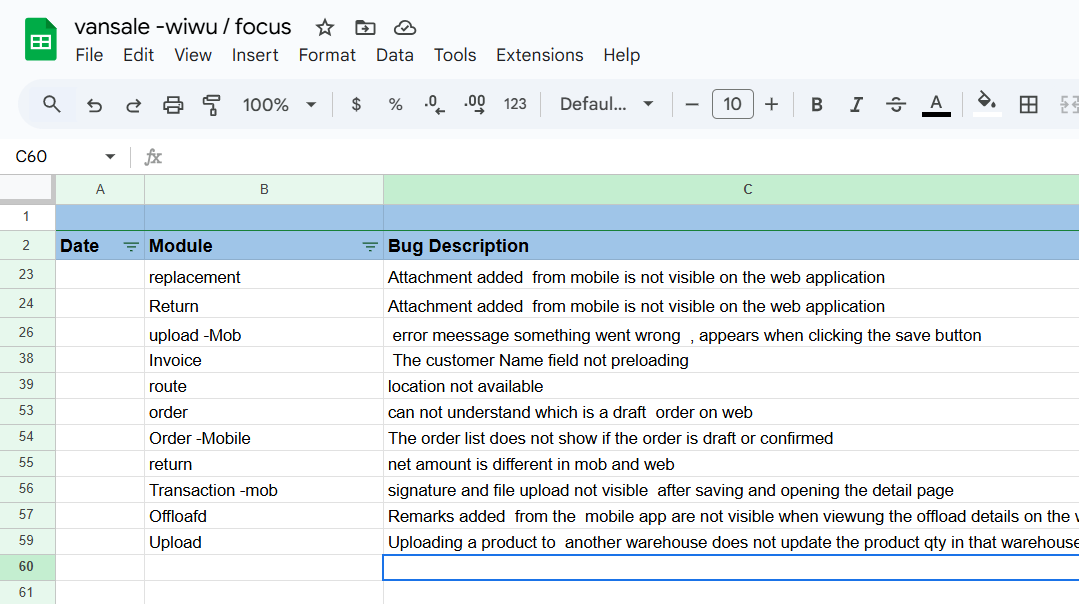This screenshot has height=604, width=1079.
Task: Print the spreadsheet with printer icon
Action: [173, 105]
